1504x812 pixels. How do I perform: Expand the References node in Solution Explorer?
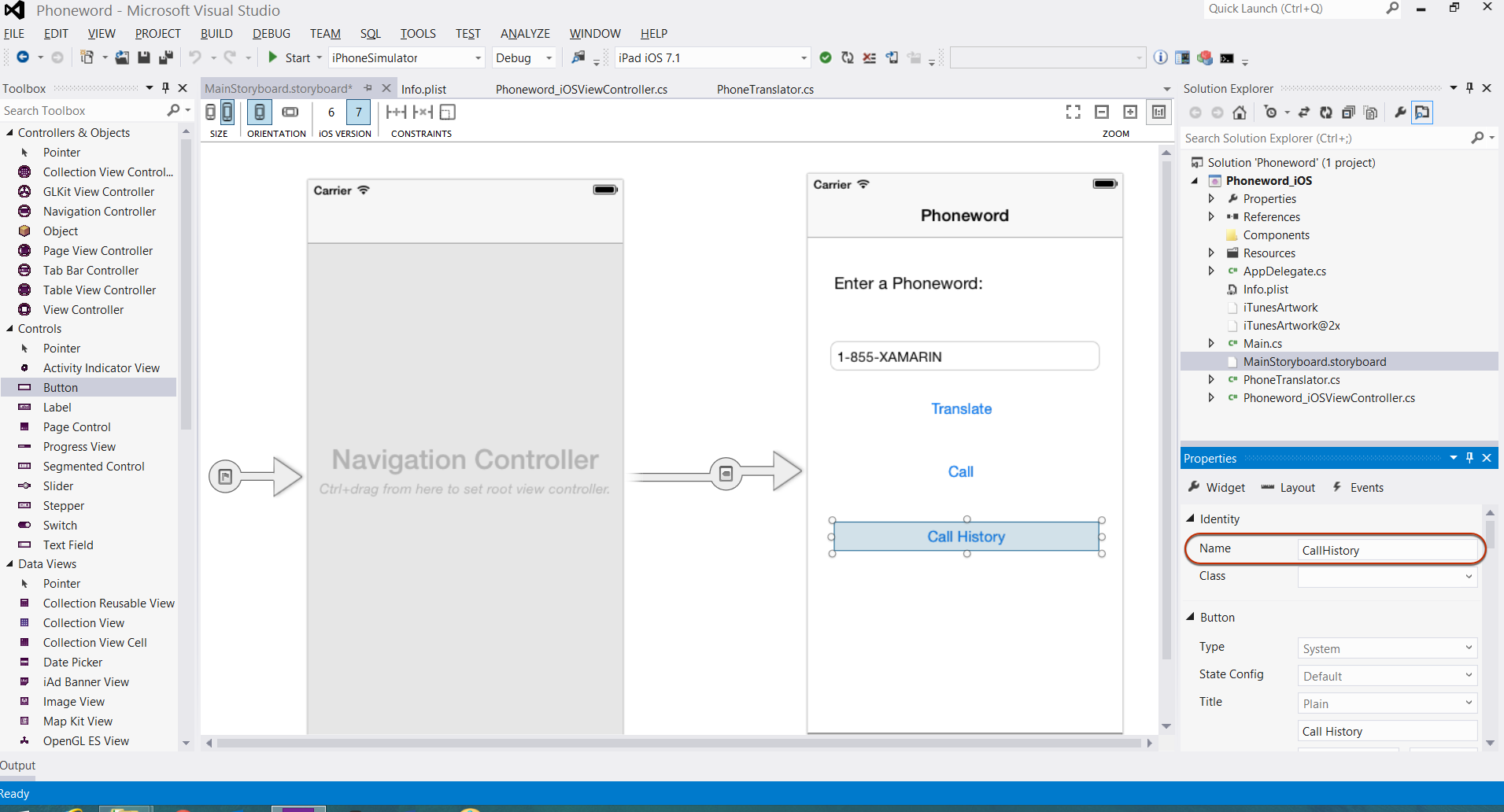coord(1211,217)
